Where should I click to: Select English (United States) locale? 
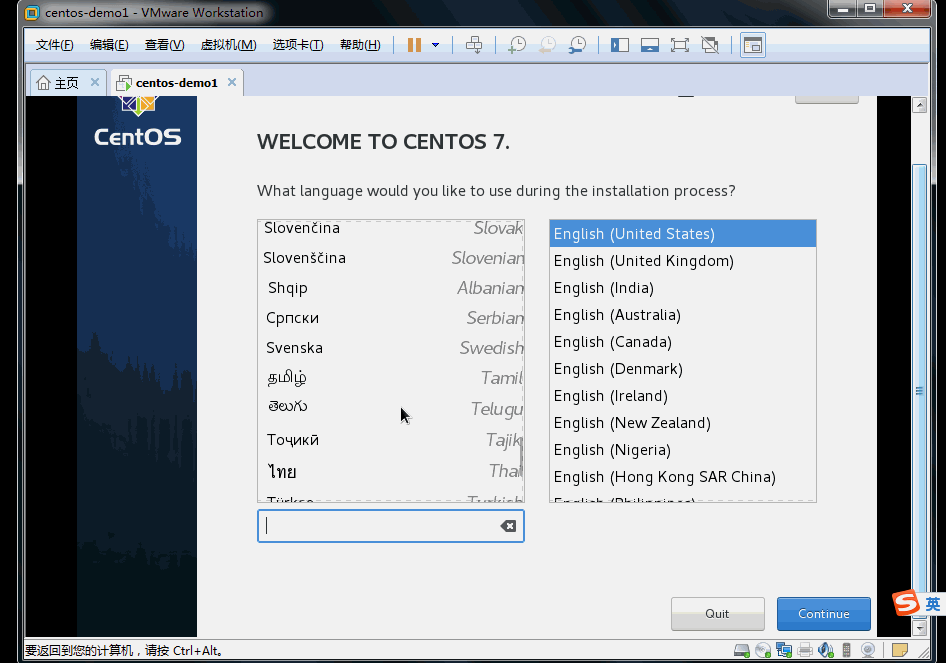682,234
